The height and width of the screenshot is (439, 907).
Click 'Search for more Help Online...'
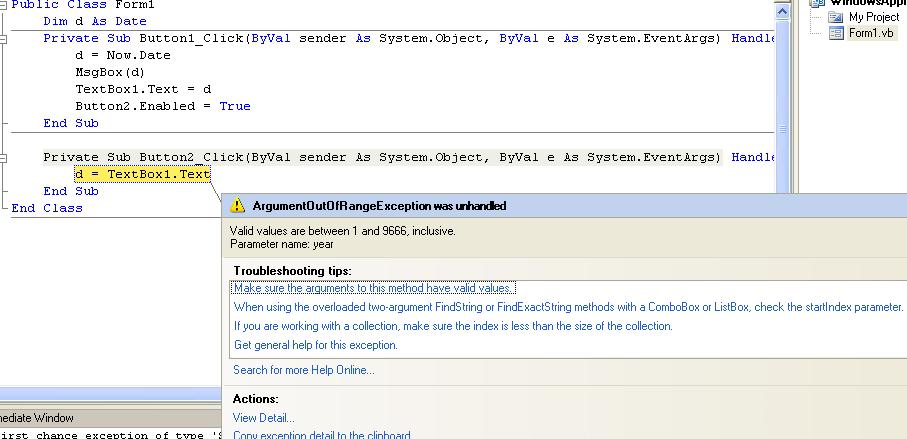(303, 370)
